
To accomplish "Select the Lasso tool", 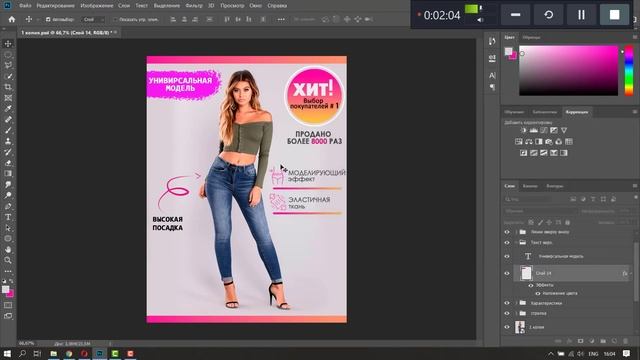I will coord(8,65).
